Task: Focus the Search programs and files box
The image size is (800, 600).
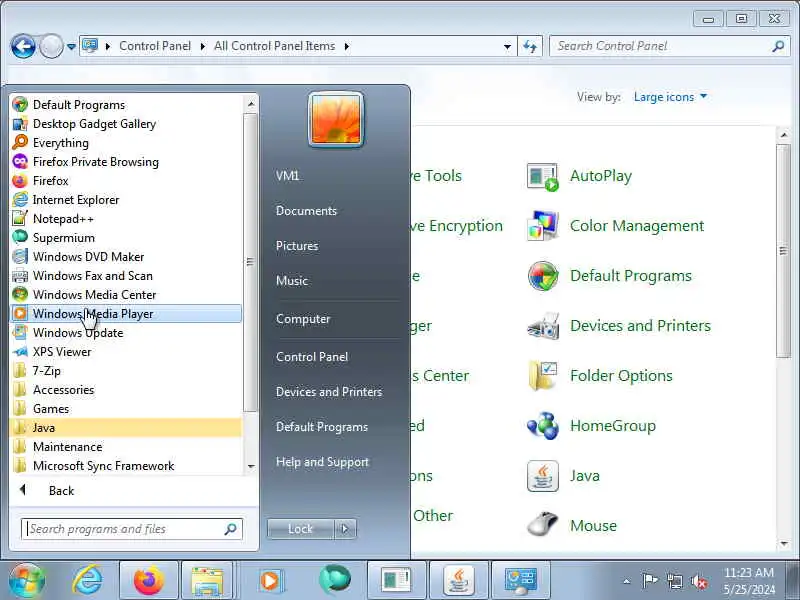Action: coord(132,529)
